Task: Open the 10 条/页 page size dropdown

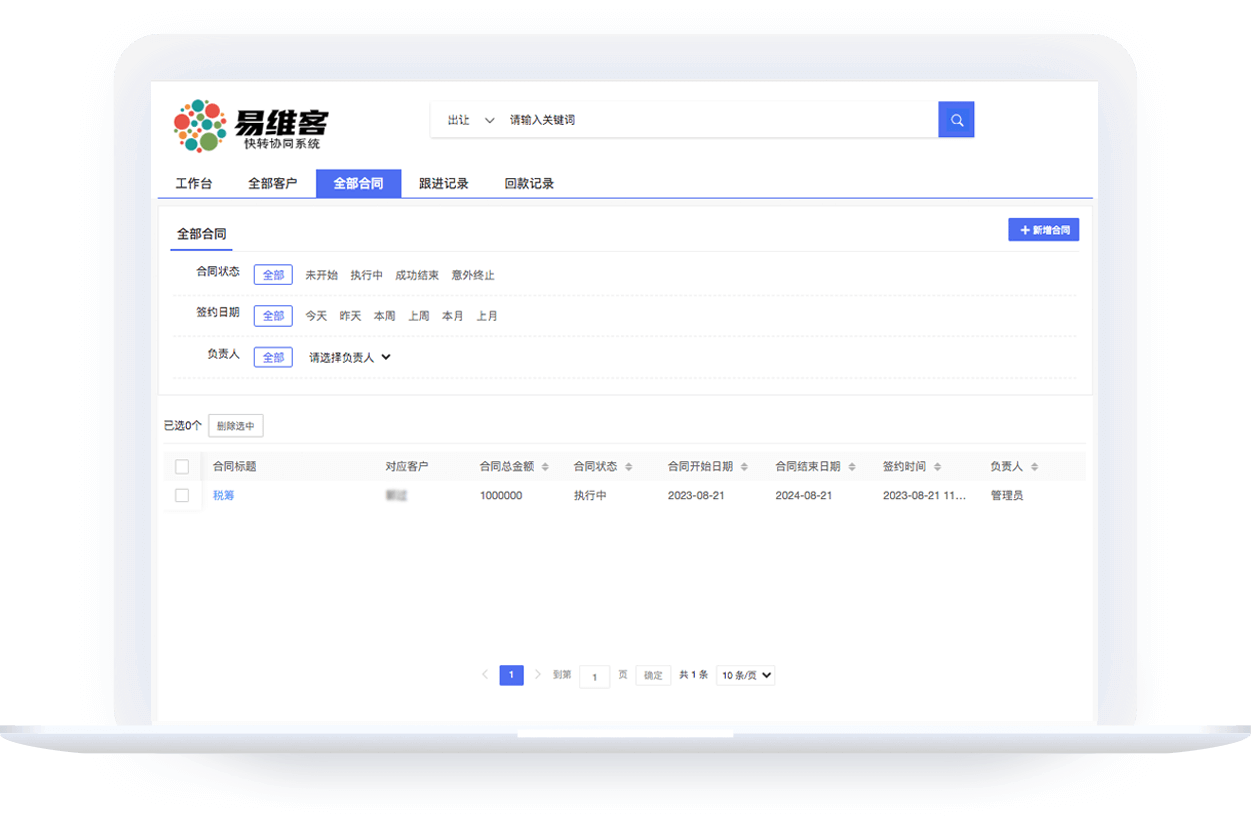Action: coord(746,675)
